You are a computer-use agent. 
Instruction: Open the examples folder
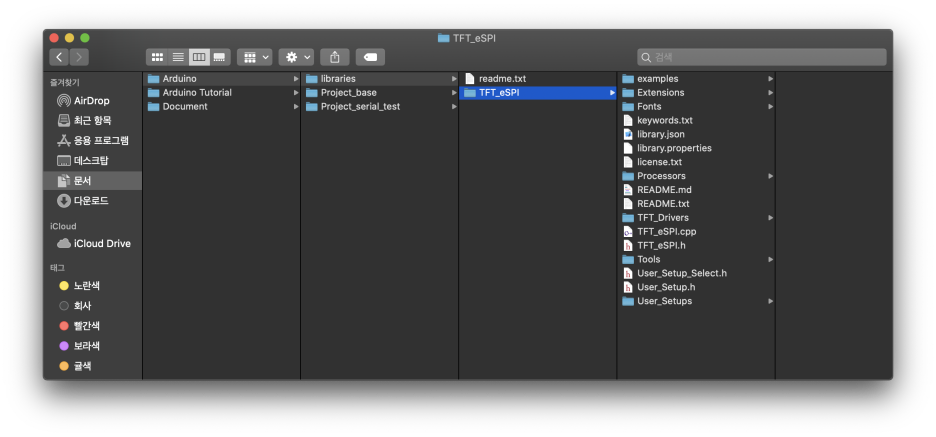(x=696, y=79)
